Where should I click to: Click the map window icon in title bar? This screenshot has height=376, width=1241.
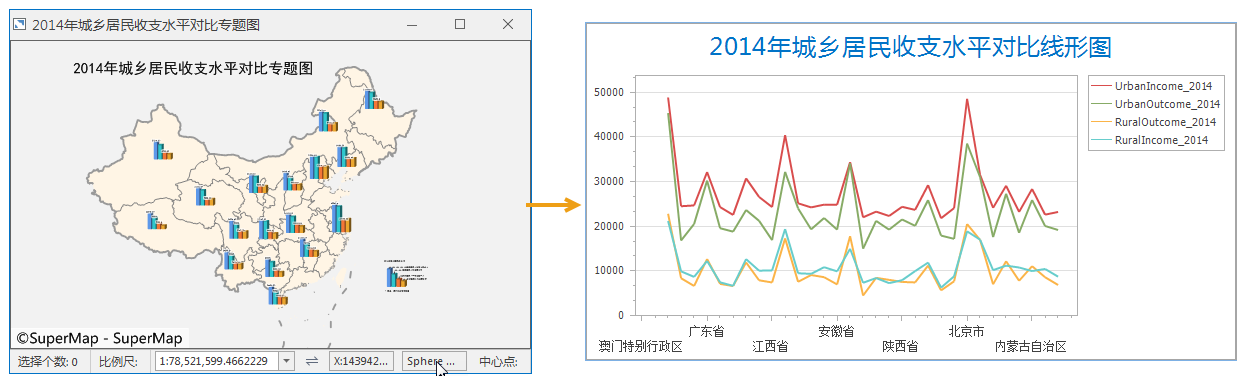tap(19, 24)
